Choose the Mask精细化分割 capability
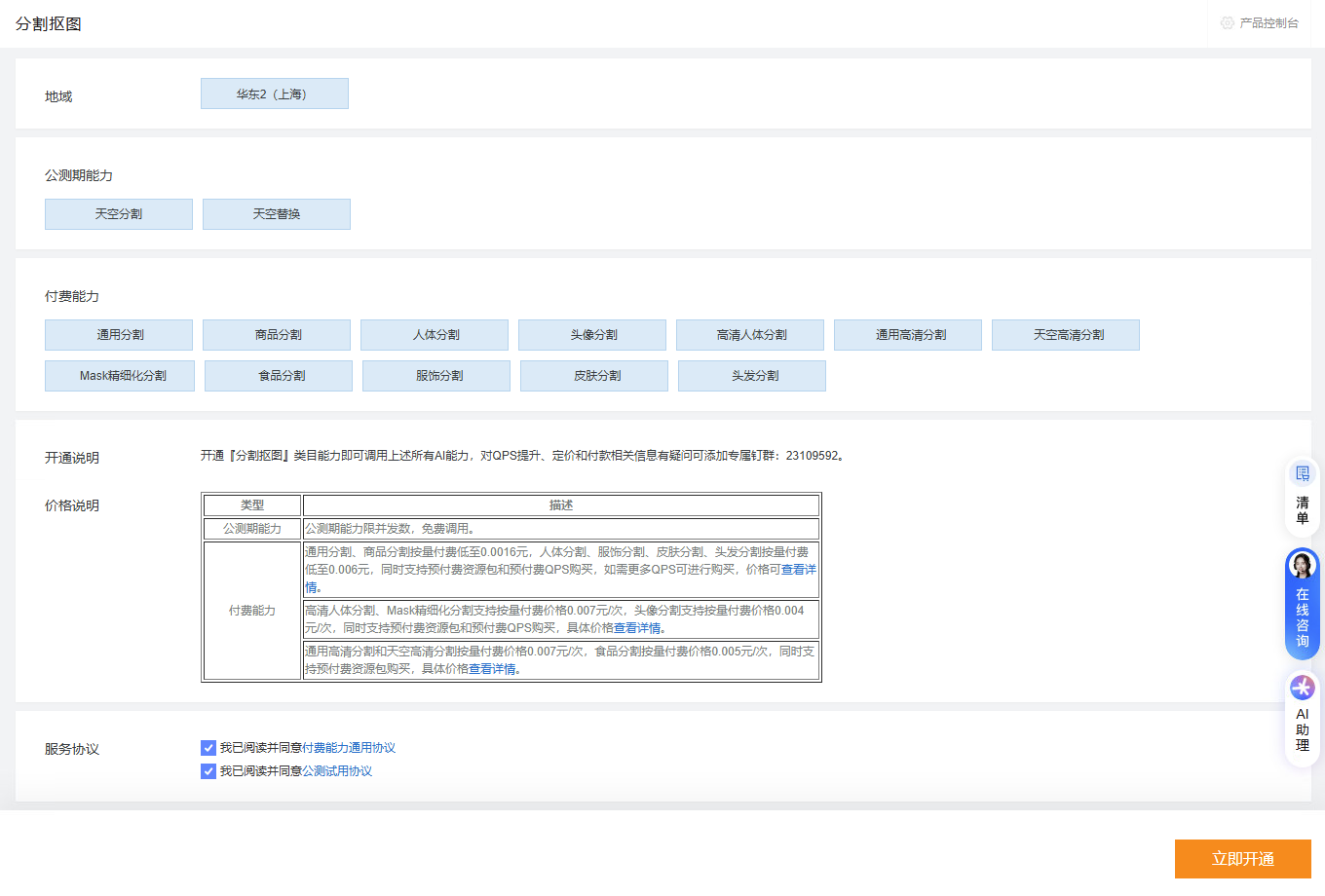This screenshot has width=1325, height=896. 119,376
